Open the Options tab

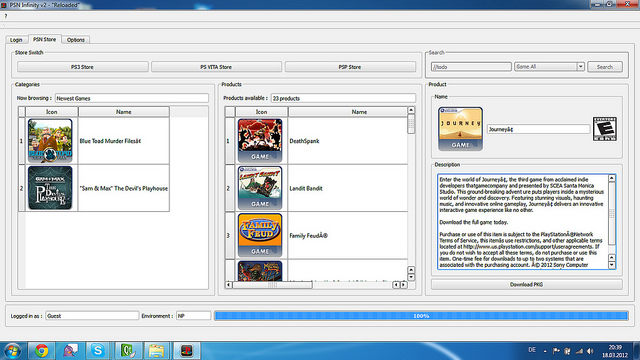(x=76, y=40)
